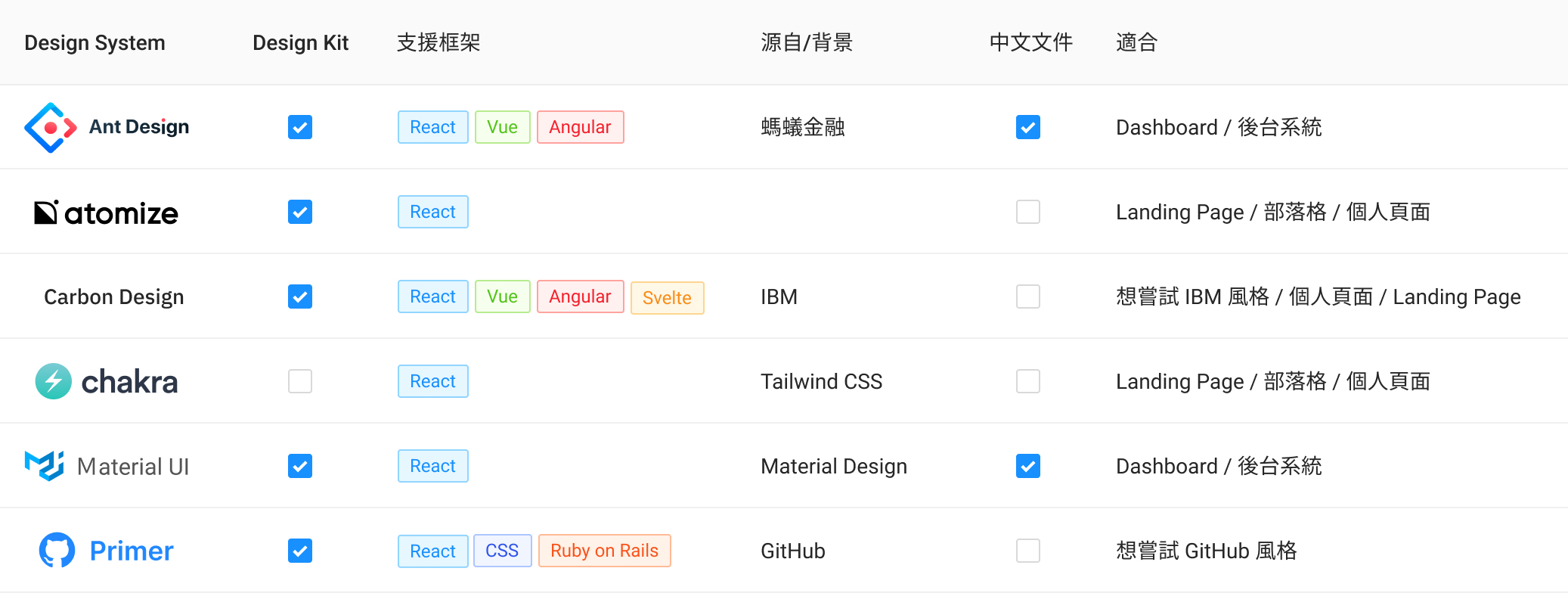This screenshot has height=593, width=1568.
Task: Toggle 中文文件 checkbox for Material UI
Action: 1028,466
